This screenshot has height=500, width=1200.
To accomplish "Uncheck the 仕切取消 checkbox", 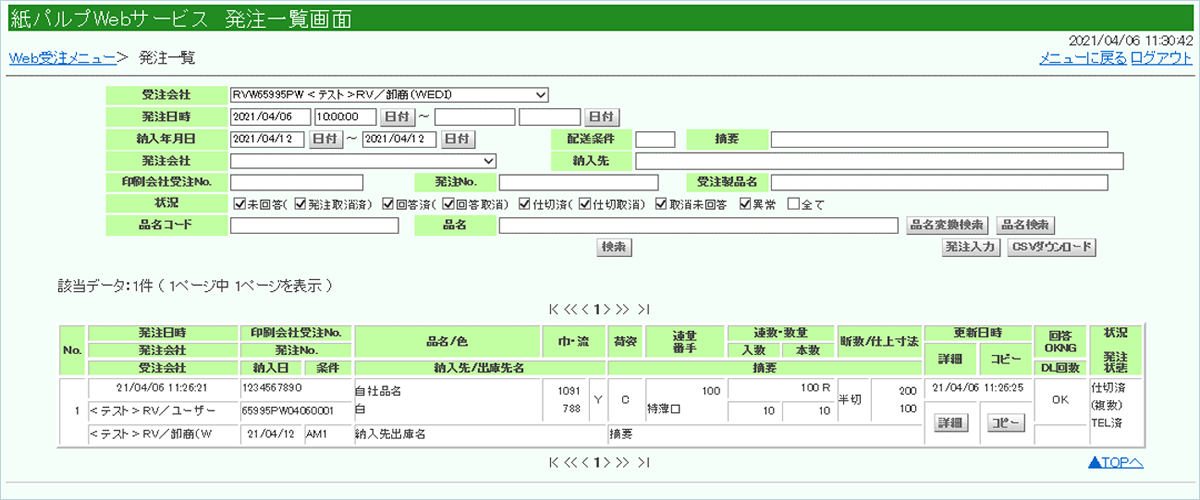I will click(586, 205).
